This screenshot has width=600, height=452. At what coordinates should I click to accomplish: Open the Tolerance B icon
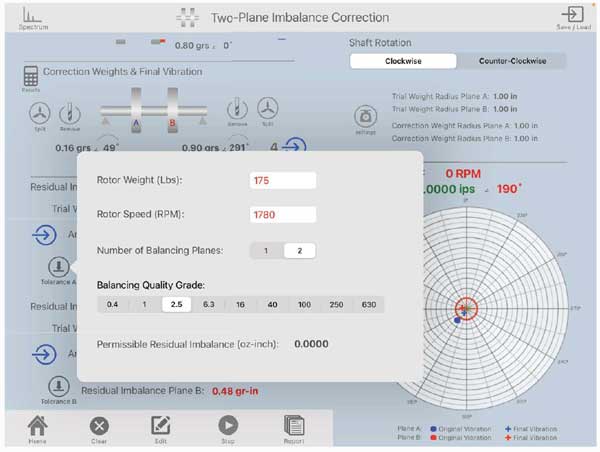point(59,386)
